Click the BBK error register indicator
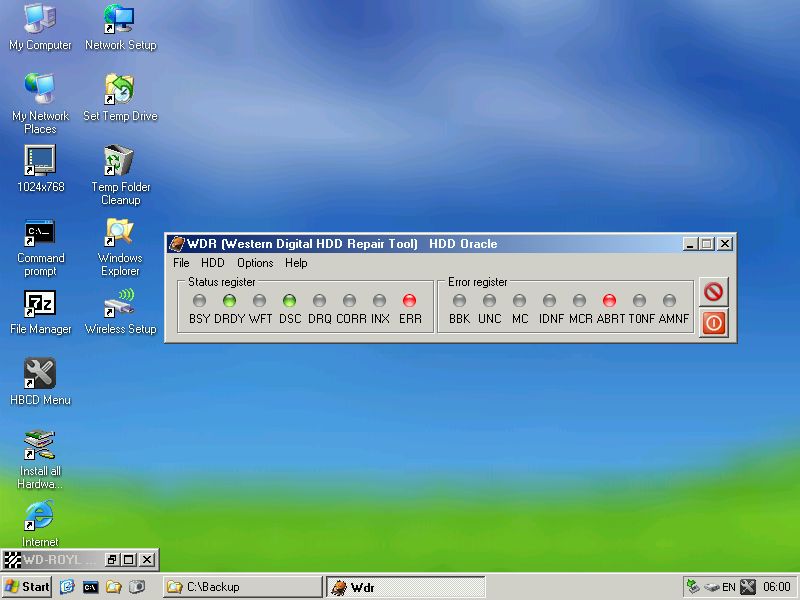The width and height of the screenshot is (800, 600). pyautogui.click(x=459, y=301)
